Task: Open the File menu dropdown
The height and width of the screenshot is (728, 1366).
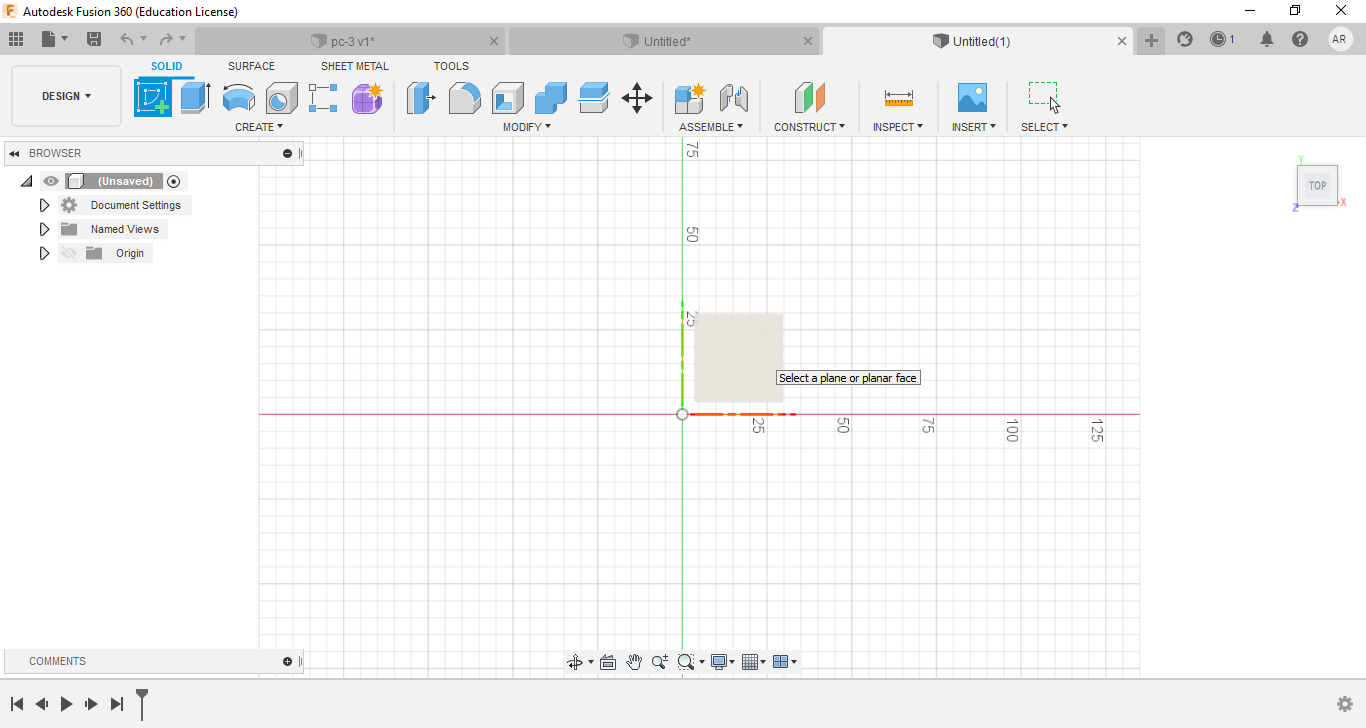Action: pyautogui.click(x=55, y=39)
